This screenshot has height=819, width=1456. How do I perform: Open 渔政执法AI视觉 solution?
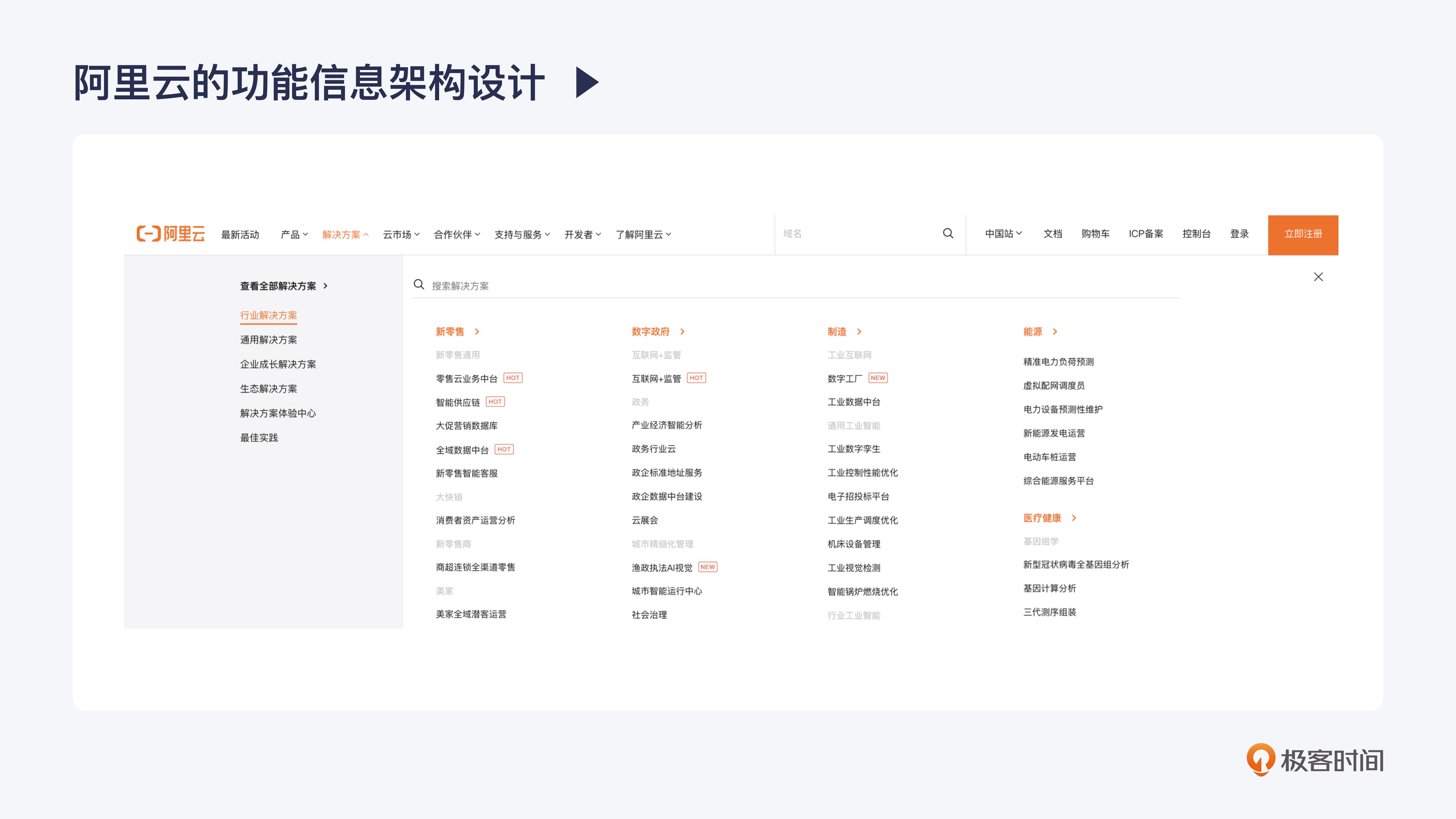click(662, 567)
